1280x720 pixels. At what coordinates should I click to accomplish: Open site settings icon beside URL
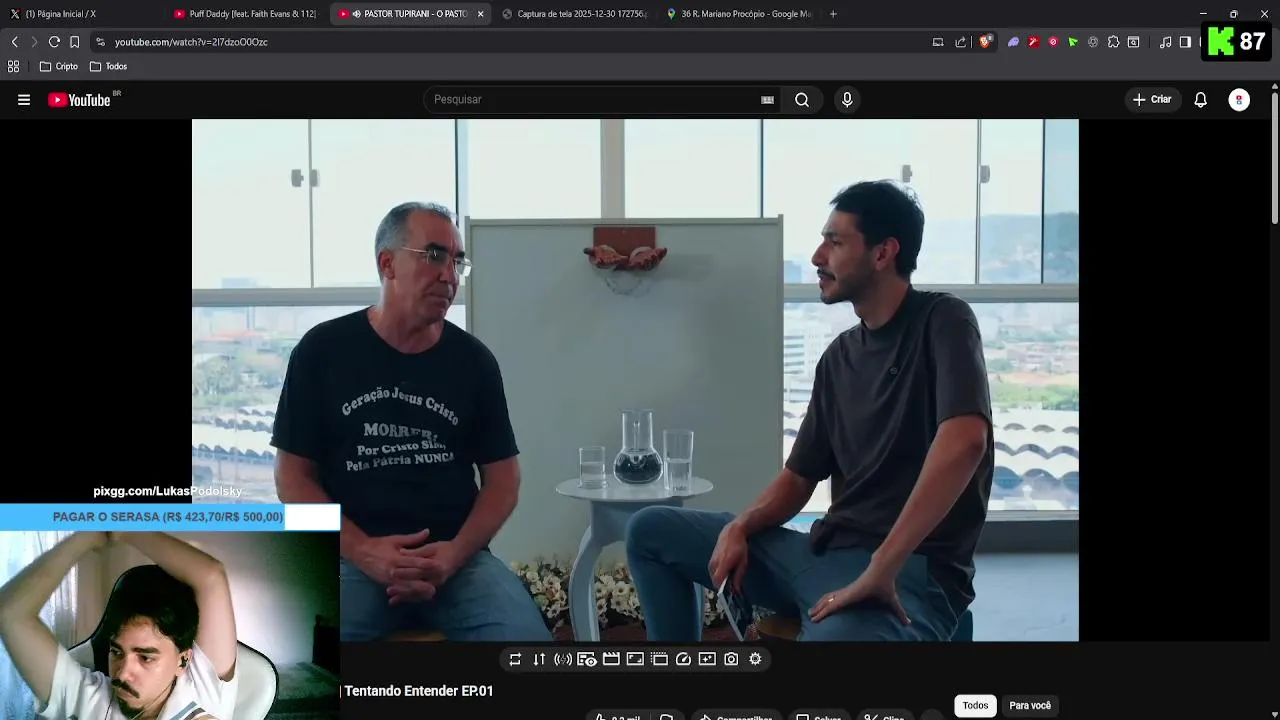(100, 42)
